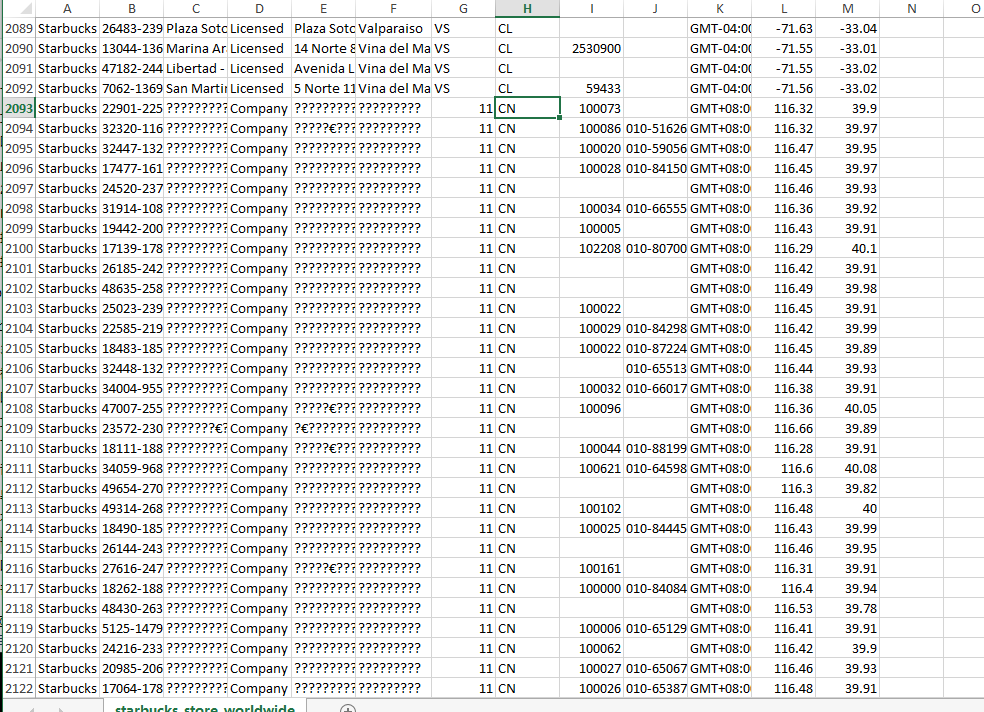Click cell '010-65513' in row 2106
This screenshot has width=984, height=712.
tap(655, 368)
